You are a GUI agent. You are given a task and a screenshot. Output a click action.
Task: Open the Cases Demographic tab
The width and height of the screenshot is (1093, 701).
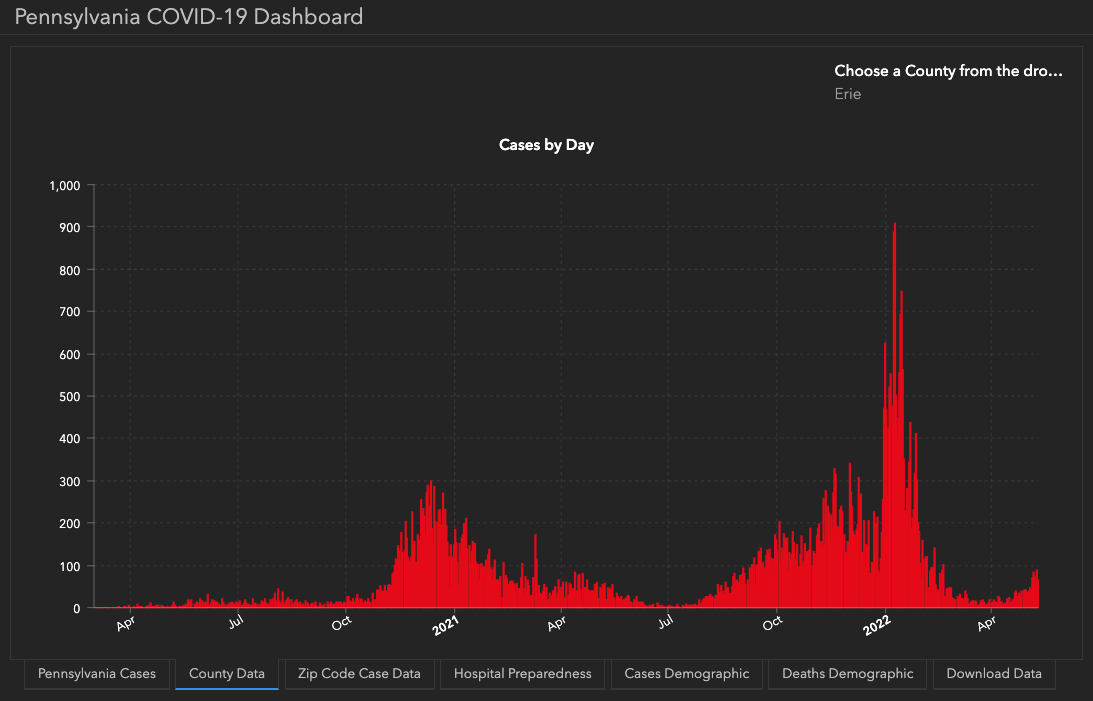(686, 674)
